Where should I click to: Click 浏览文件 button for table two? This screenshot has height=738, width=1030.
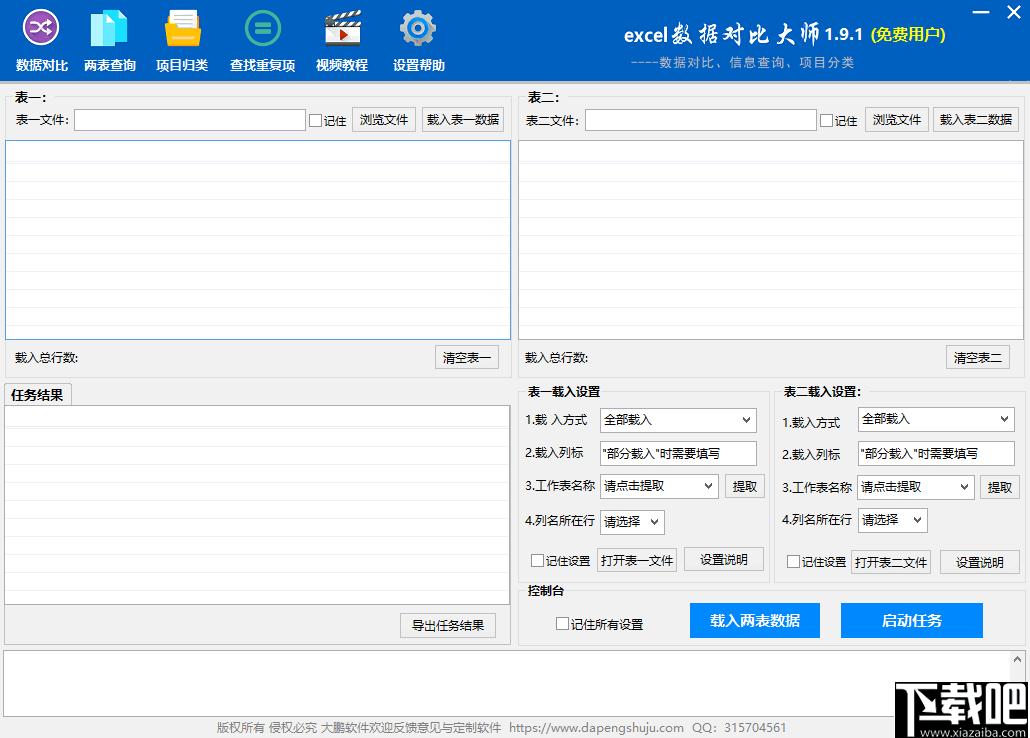coord(896,120)
